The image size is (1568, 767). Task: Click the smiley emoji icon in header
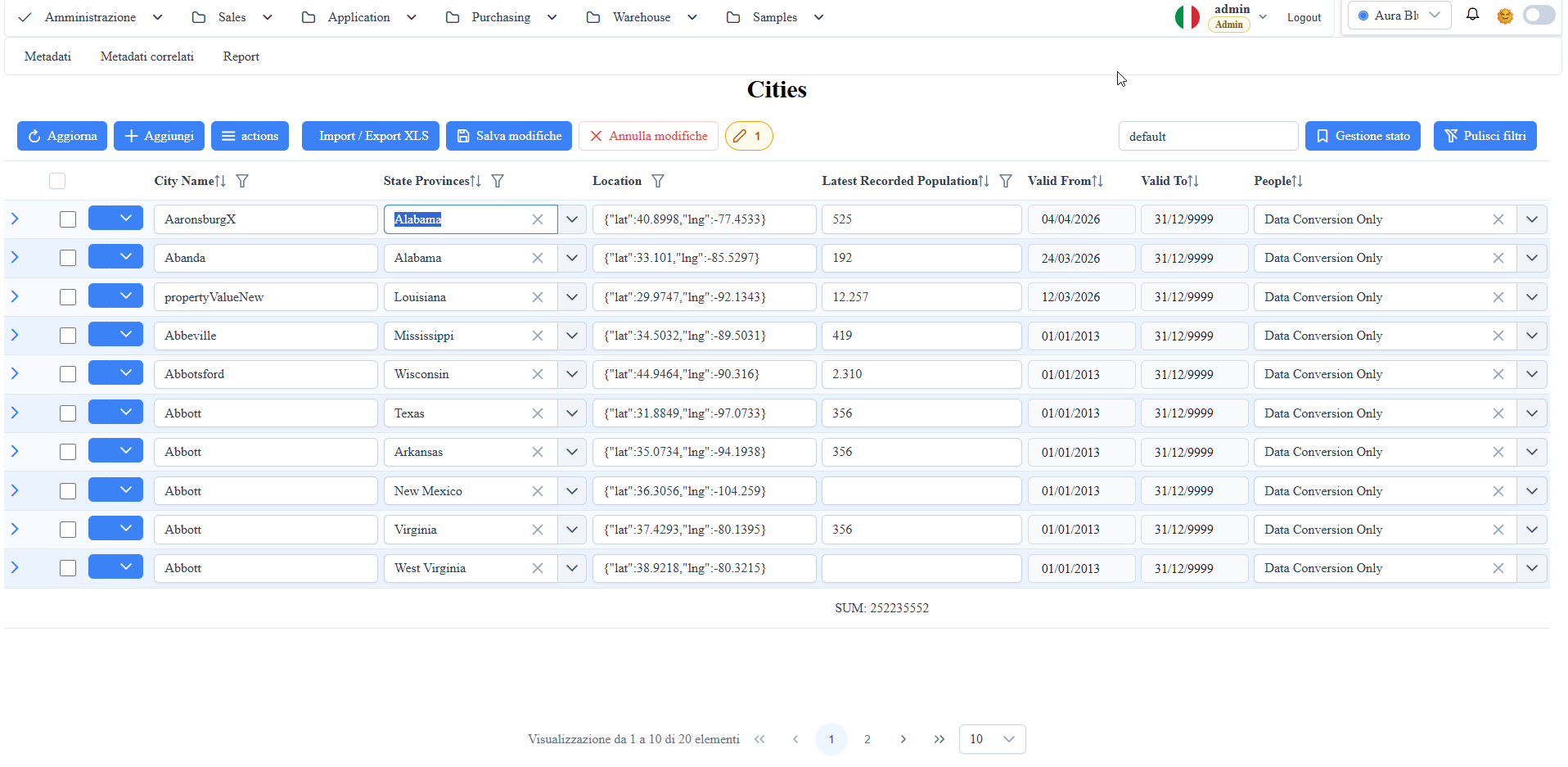1504,16
